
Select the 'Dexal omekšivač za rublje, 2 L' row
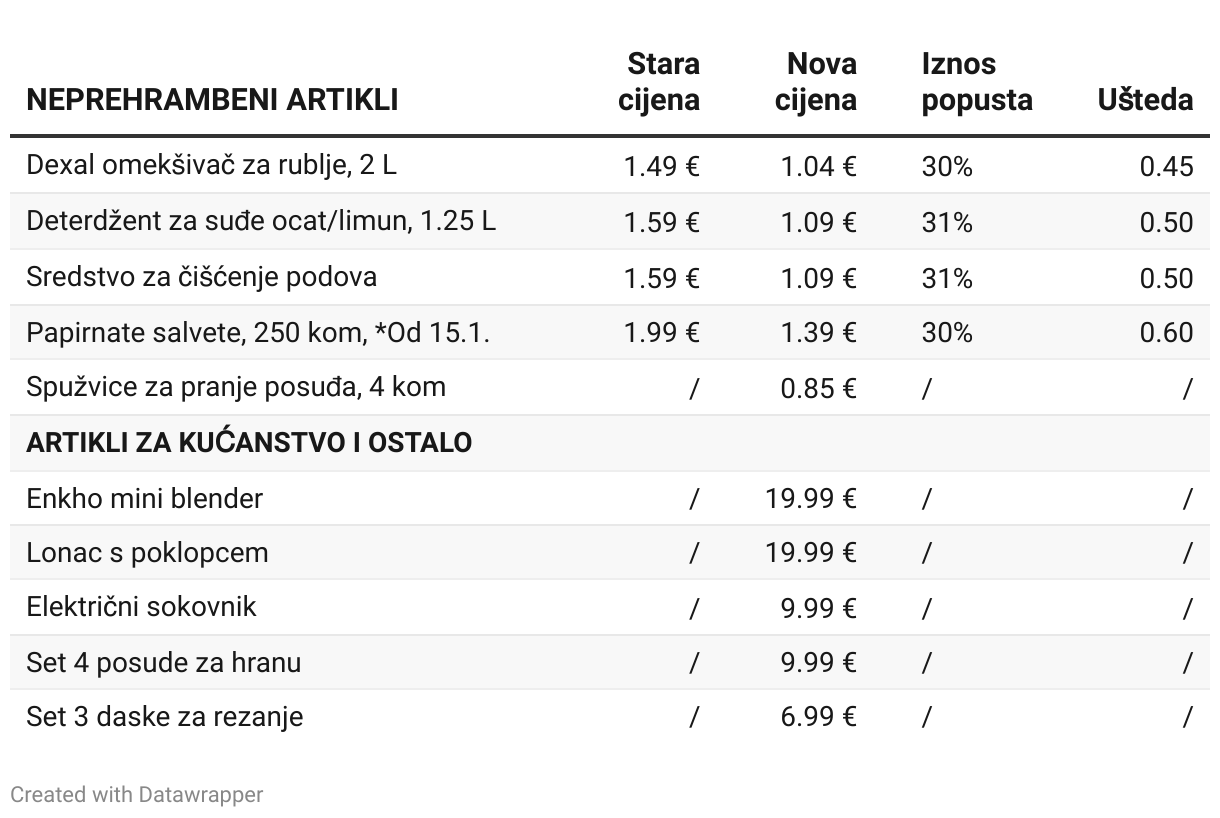211,165
